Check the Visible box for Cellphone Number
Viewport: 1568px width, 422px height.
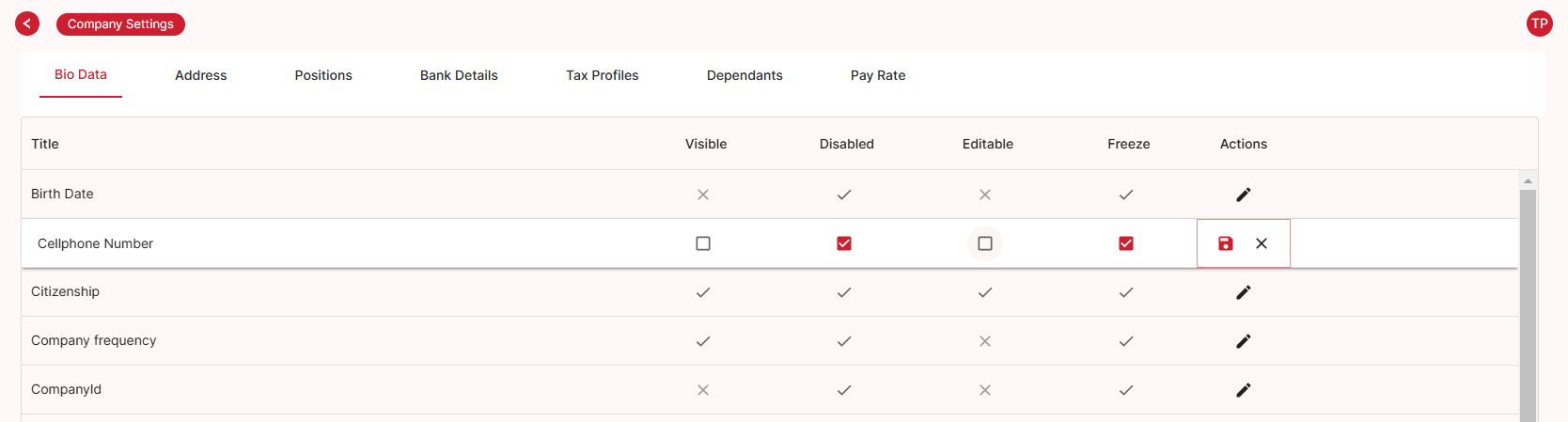click(x=703, y=243)
